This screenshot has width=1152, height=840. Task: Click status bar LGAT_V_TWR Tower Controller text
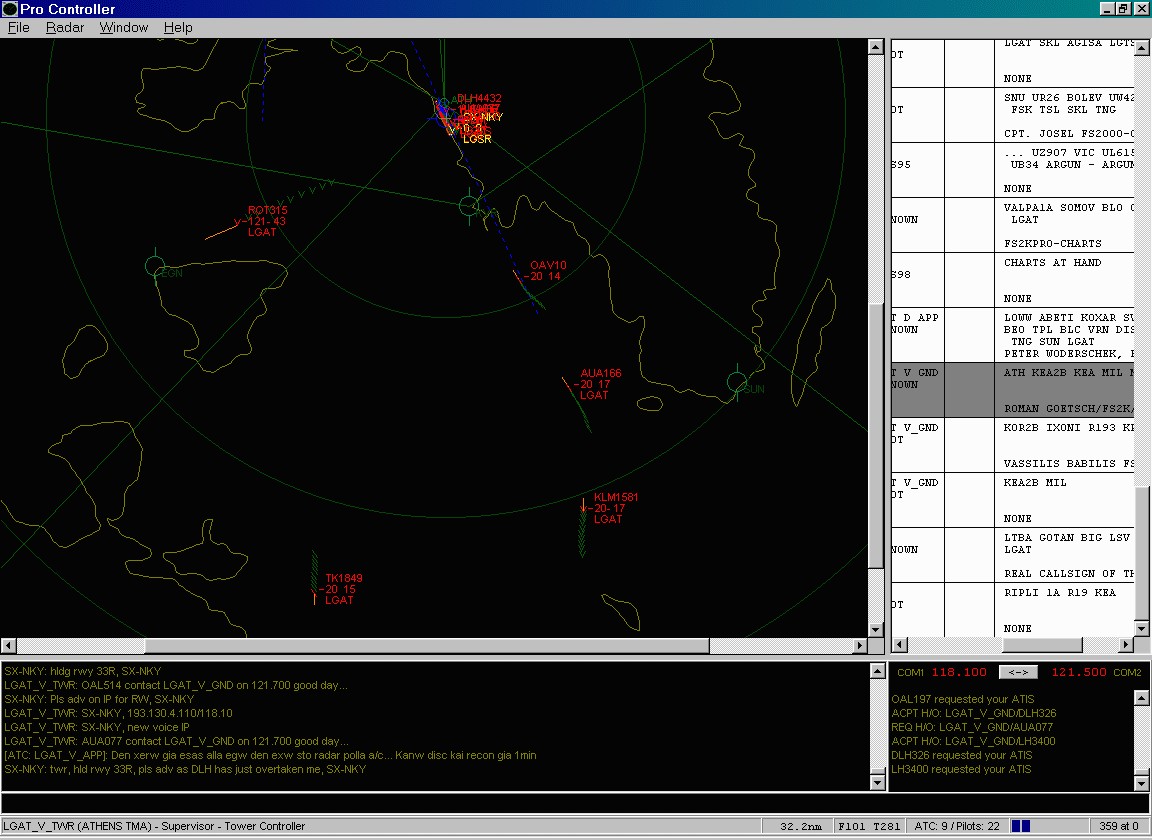pos(154,826)
